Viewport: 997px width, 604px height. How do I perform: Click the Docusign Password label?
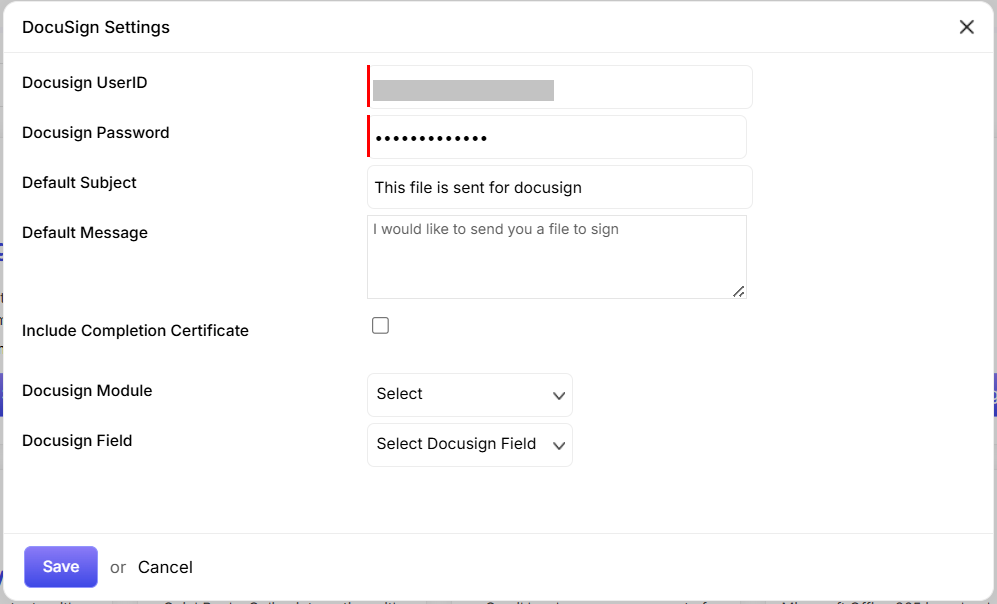[x=96, y=133]
